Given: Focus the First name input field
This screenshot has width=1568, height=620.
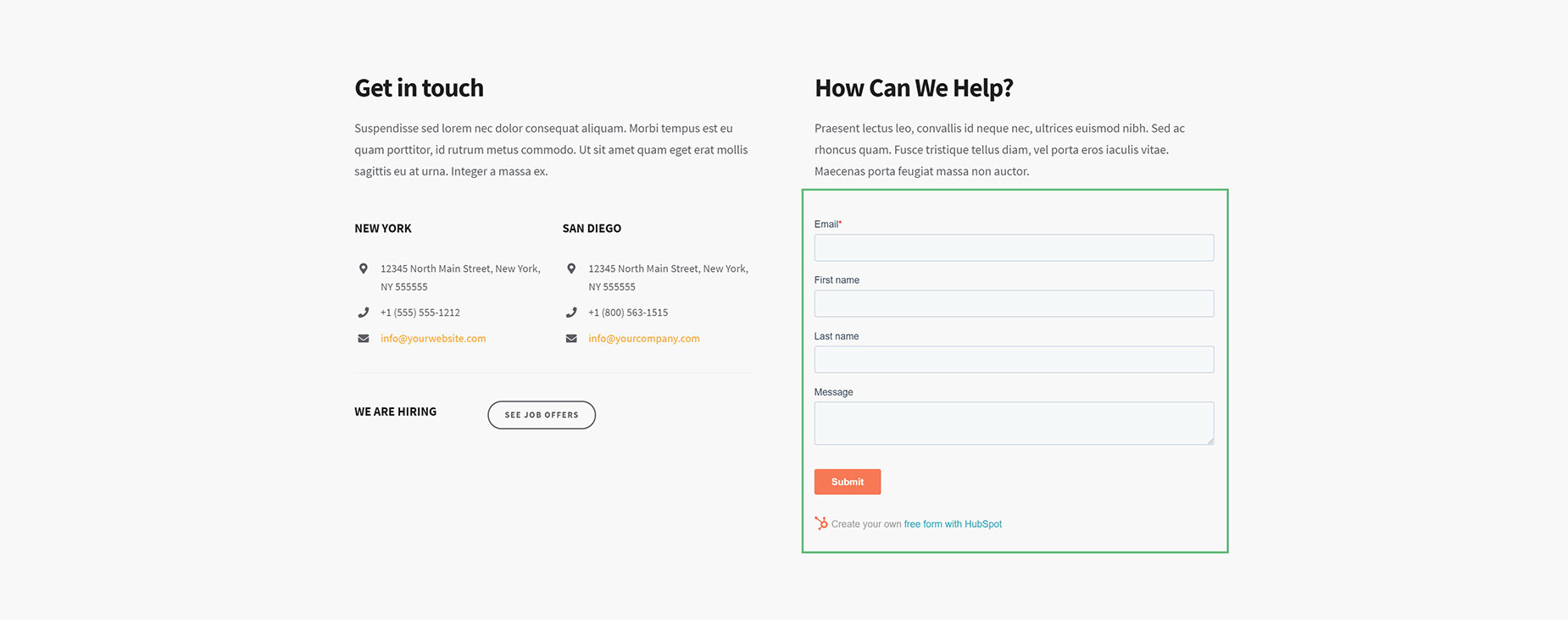Looking at the screenshot, I should [x=1014, y=303].
